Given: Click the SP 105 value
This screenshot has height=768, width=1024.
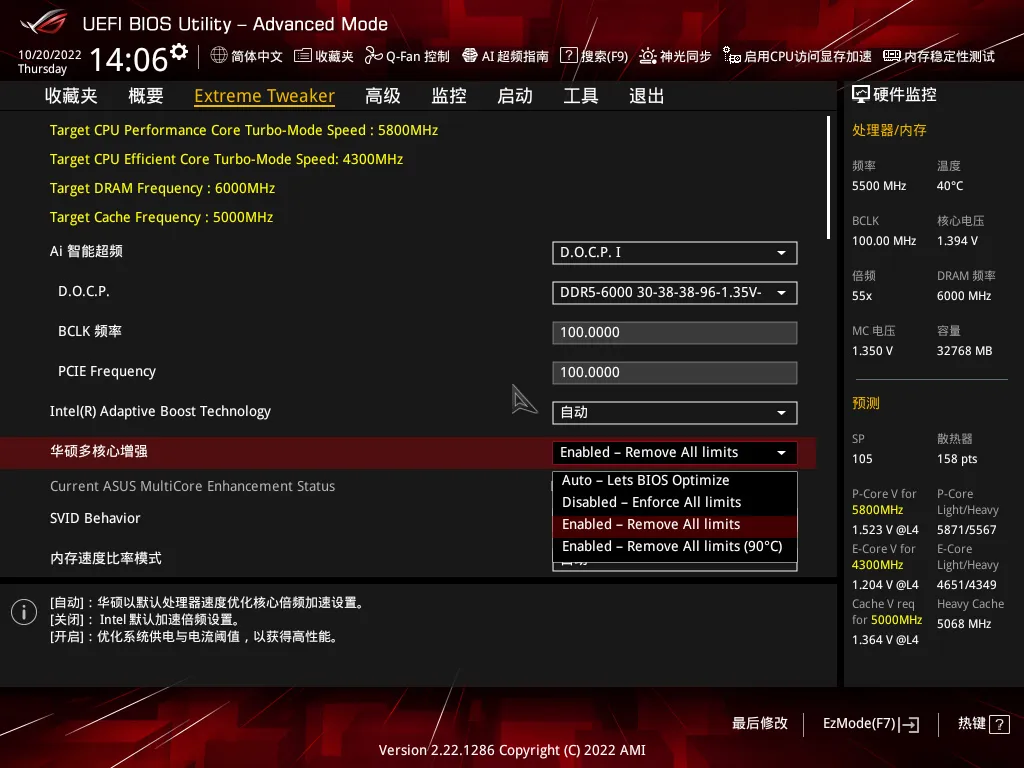Looking at the screenshot, I should (862, 459).
